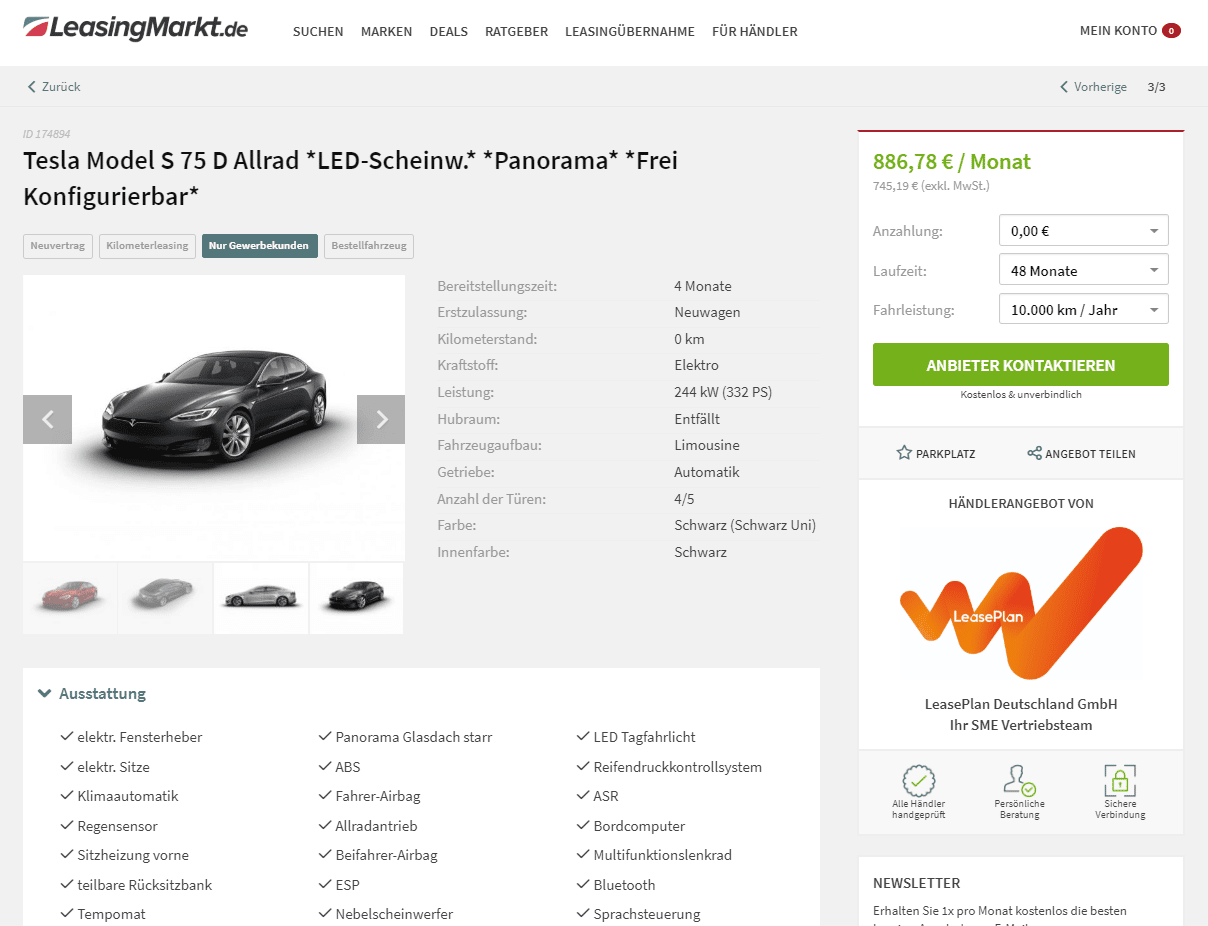Image resolution: width=1208 pixels, height=926 pixels.
Task: Click the Alle Händler handgeprüft badge icon
Action: (x=918, y=779)
